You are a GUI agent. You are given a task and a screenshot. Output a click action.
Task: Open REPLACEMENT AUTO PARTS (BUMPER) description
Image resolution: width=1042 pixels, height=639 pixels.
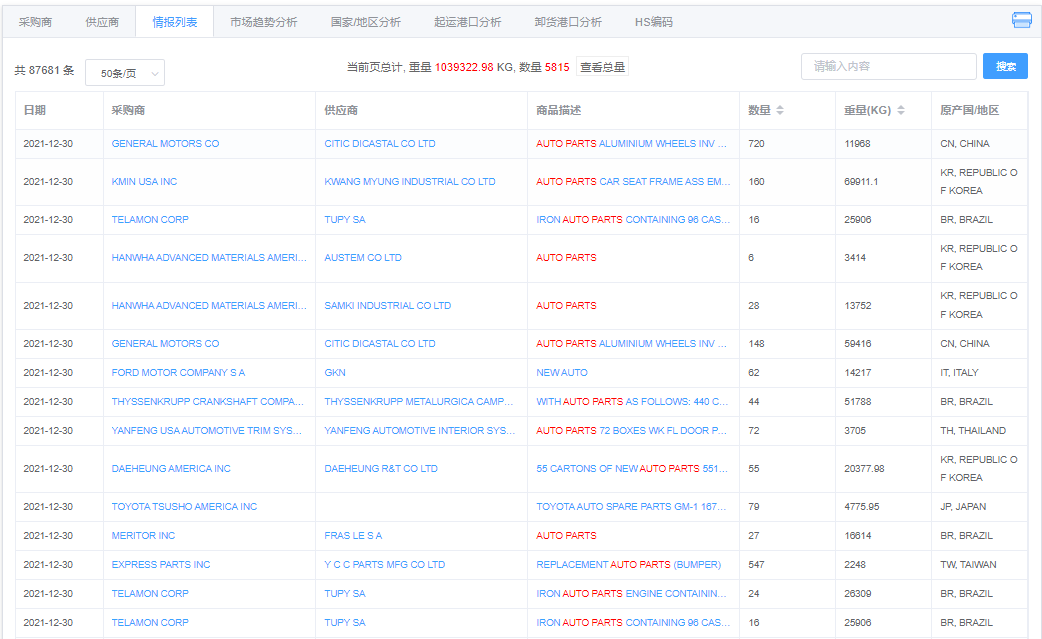tap(629, 565)
